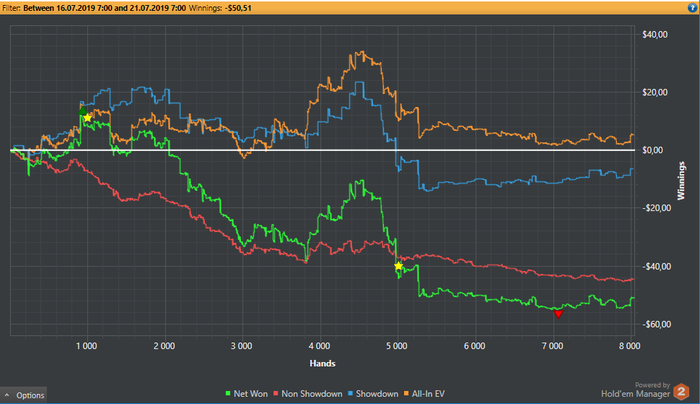700x404 pixels.
Task: Click the $20,00 axis label
Action: 655,92
